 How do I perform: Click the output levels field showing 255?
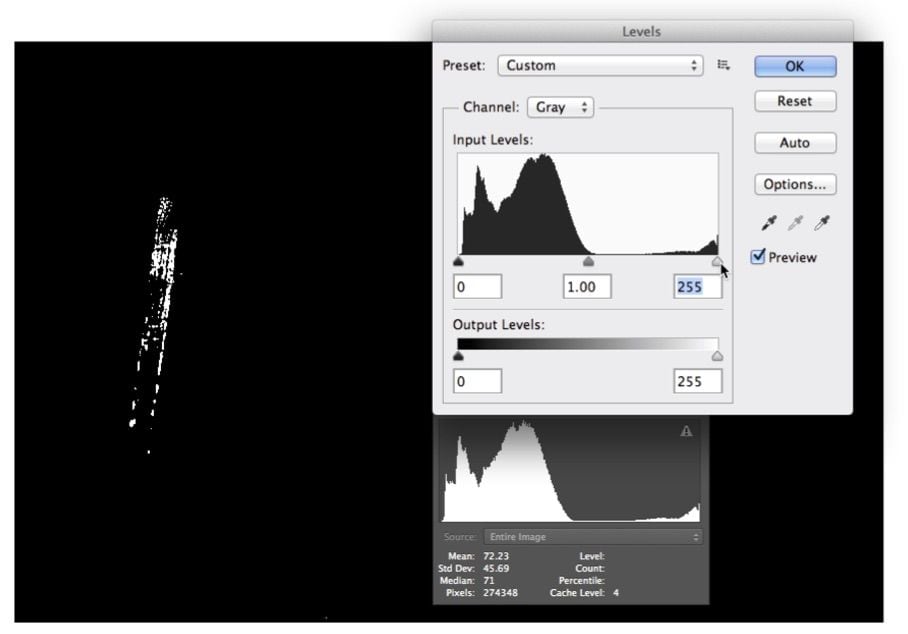(x=697, y=381)
